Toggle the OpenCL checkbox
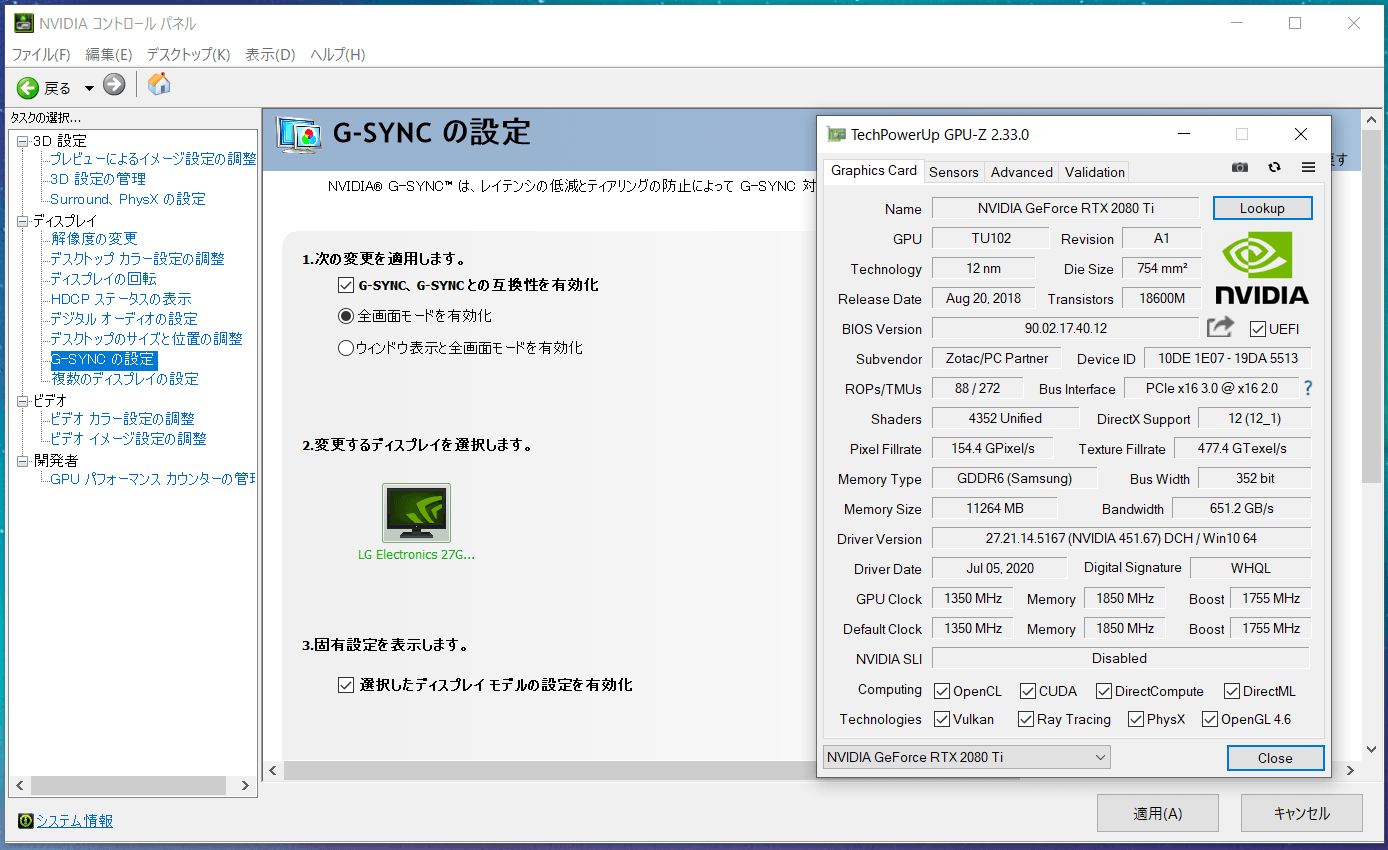This screenshot has width=1388, height=850. (x=942, y=691)
